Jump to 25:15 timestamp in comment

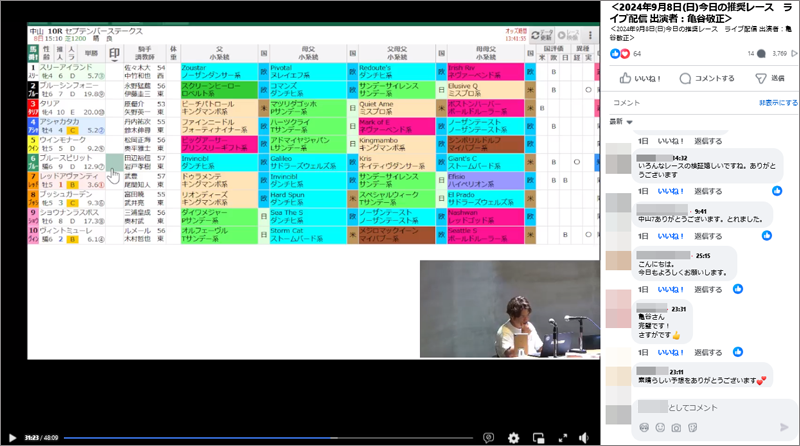point(703,256)
